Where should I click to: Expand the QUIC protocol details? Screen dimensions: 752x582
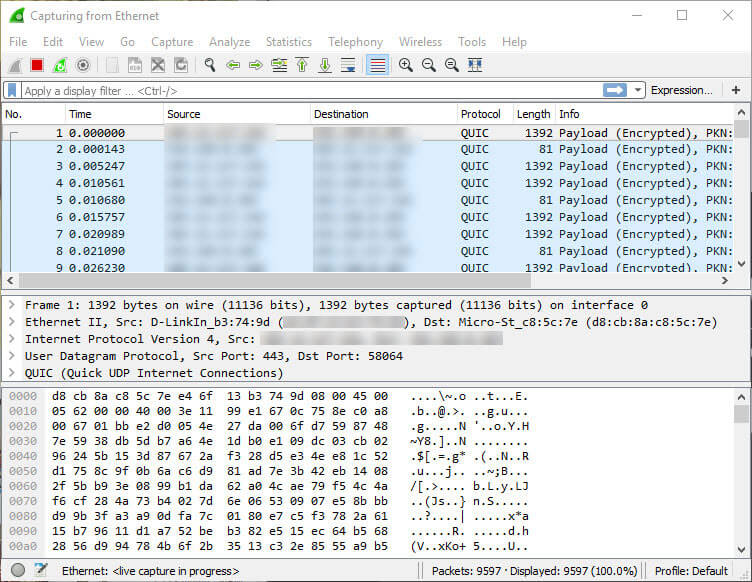(x=12, y=373)
